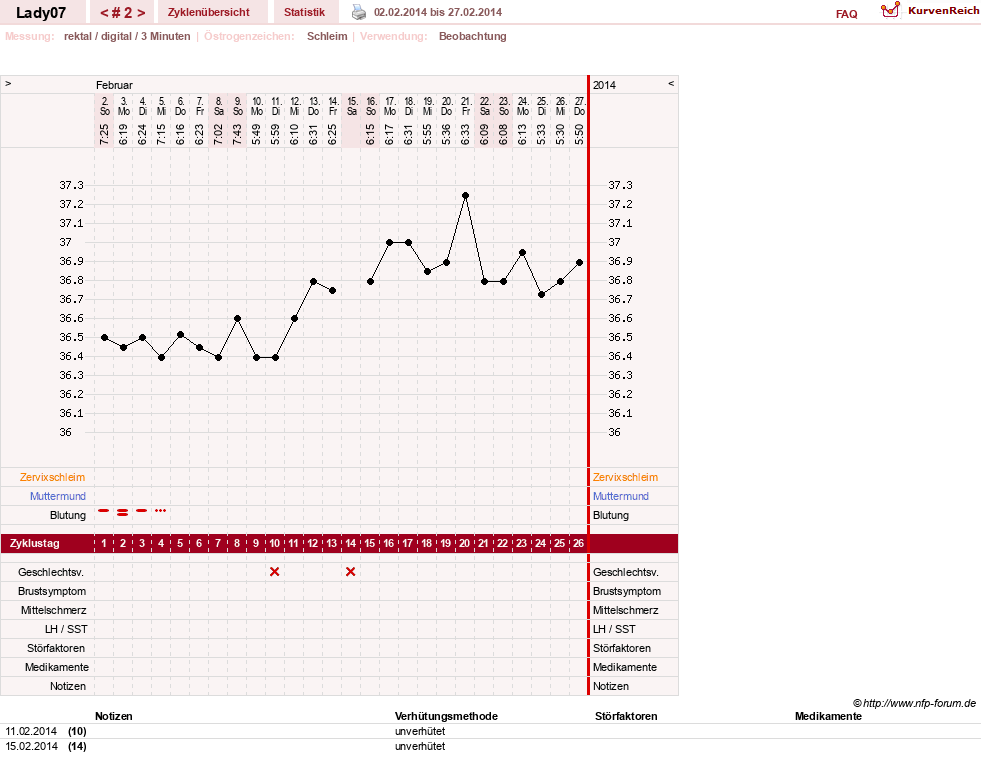
Task: Click cycle day 26 in Zyklustag row
Action: (x=578, y=544)
